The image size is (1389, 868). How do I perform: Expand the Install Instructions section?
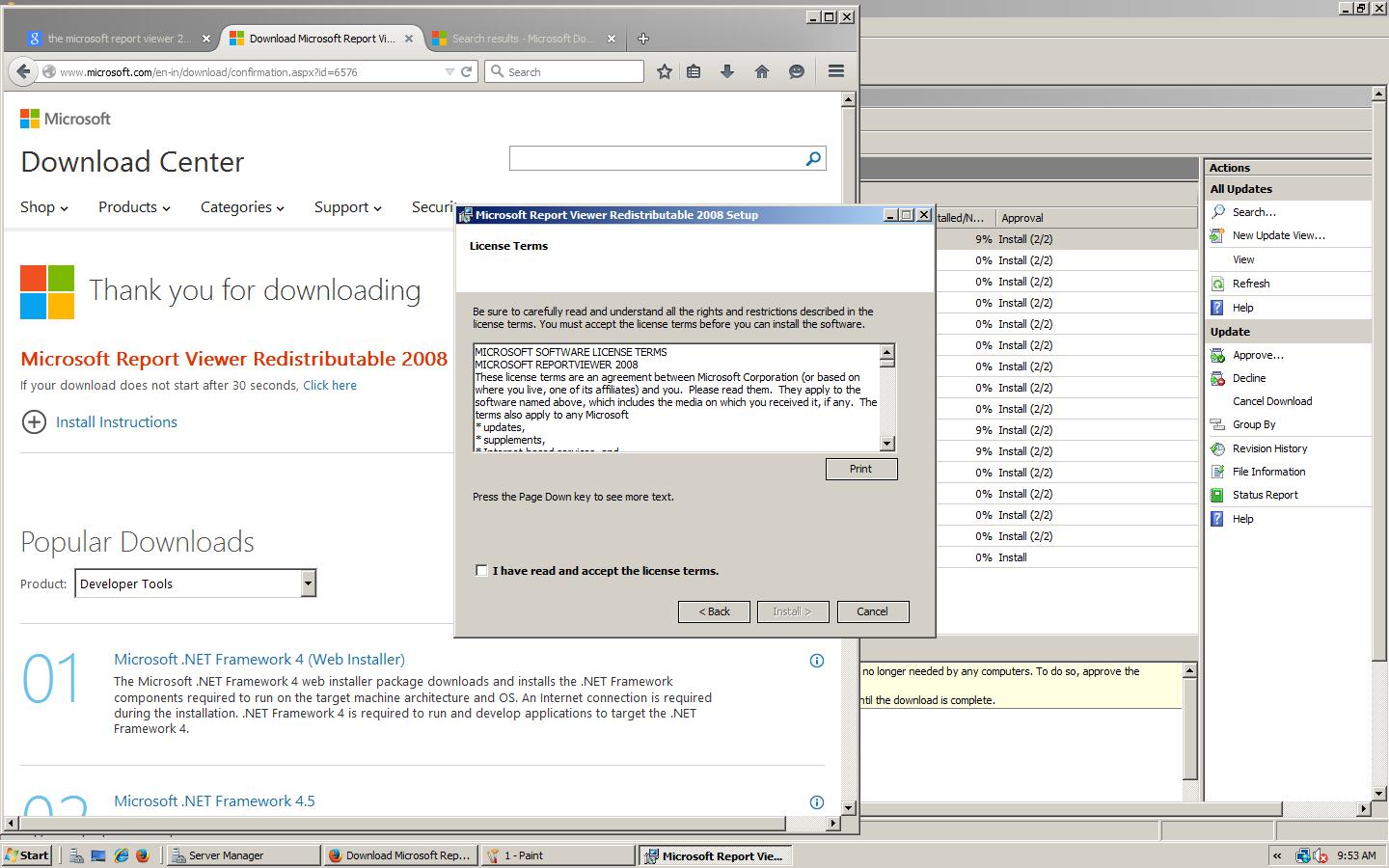pos(99,421)
